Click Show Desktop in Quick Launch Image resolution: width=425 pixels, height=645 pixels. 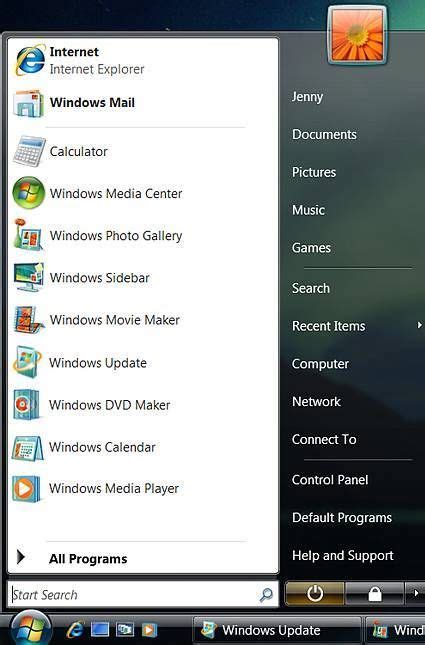coord(100,629)
